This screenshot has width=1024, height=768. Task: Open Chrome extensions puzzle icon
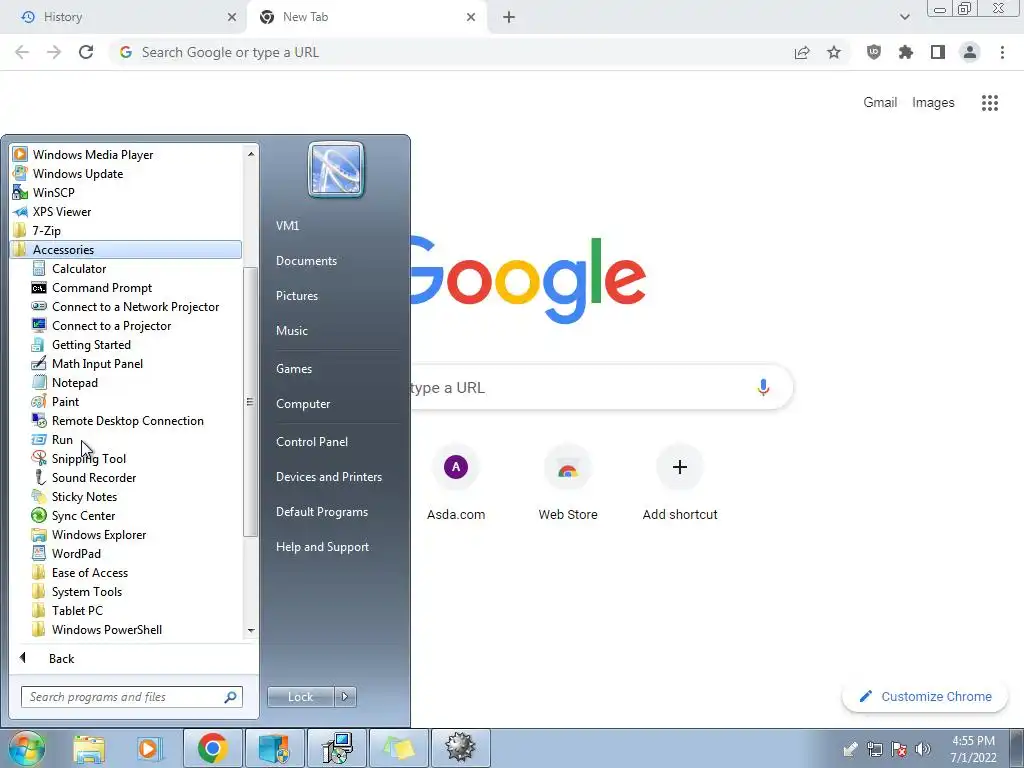906,52
